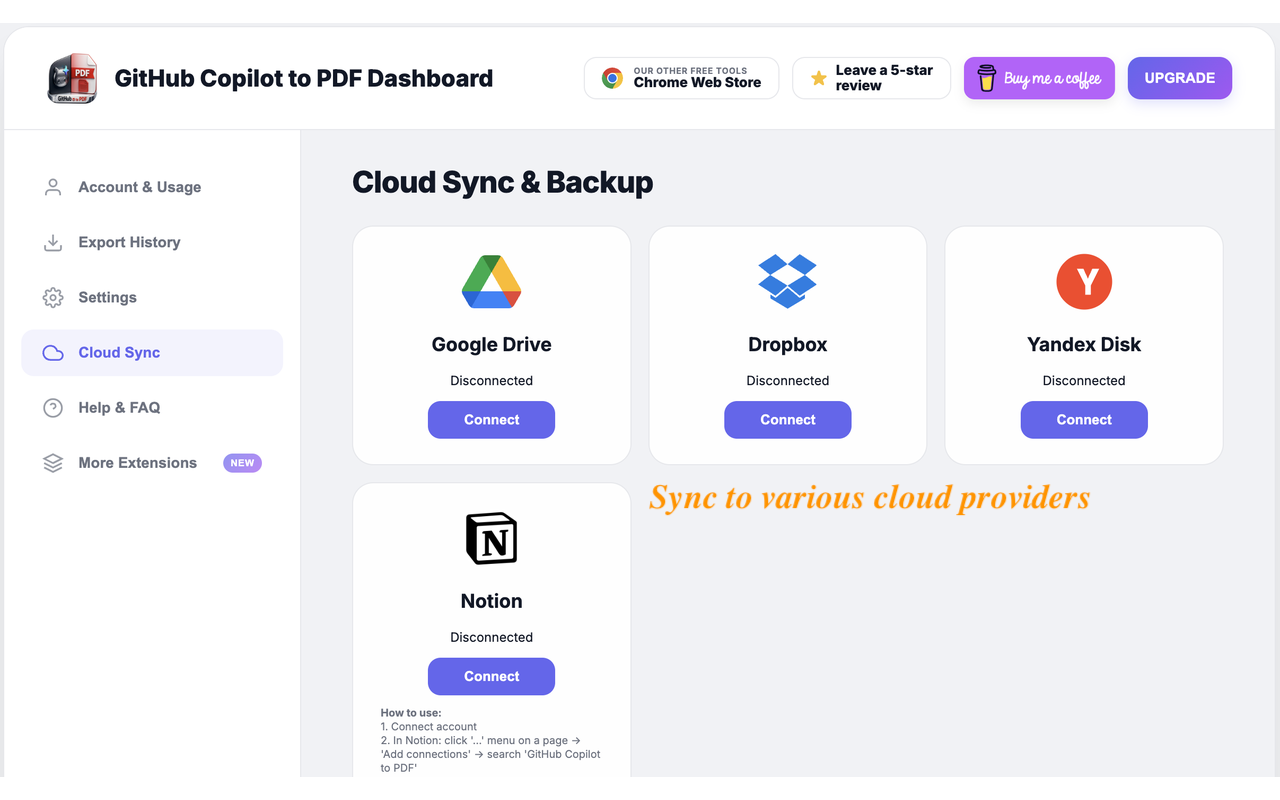Select the Cloud Sync menu item
This screenshot has width=1280, height=800.
tap(152, 352)
